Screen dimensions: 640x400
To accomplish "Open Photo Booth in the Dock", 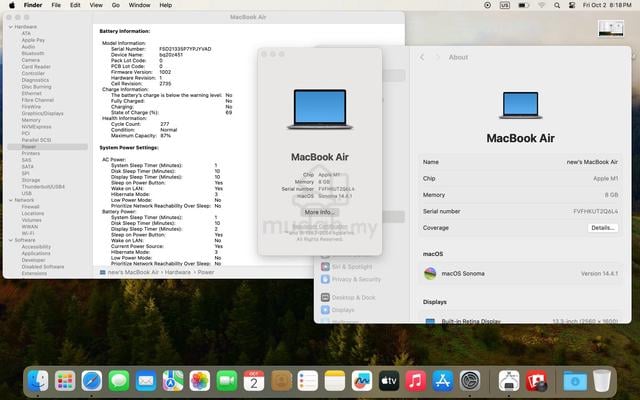I will pyautogui.click(x=536, y=381).
